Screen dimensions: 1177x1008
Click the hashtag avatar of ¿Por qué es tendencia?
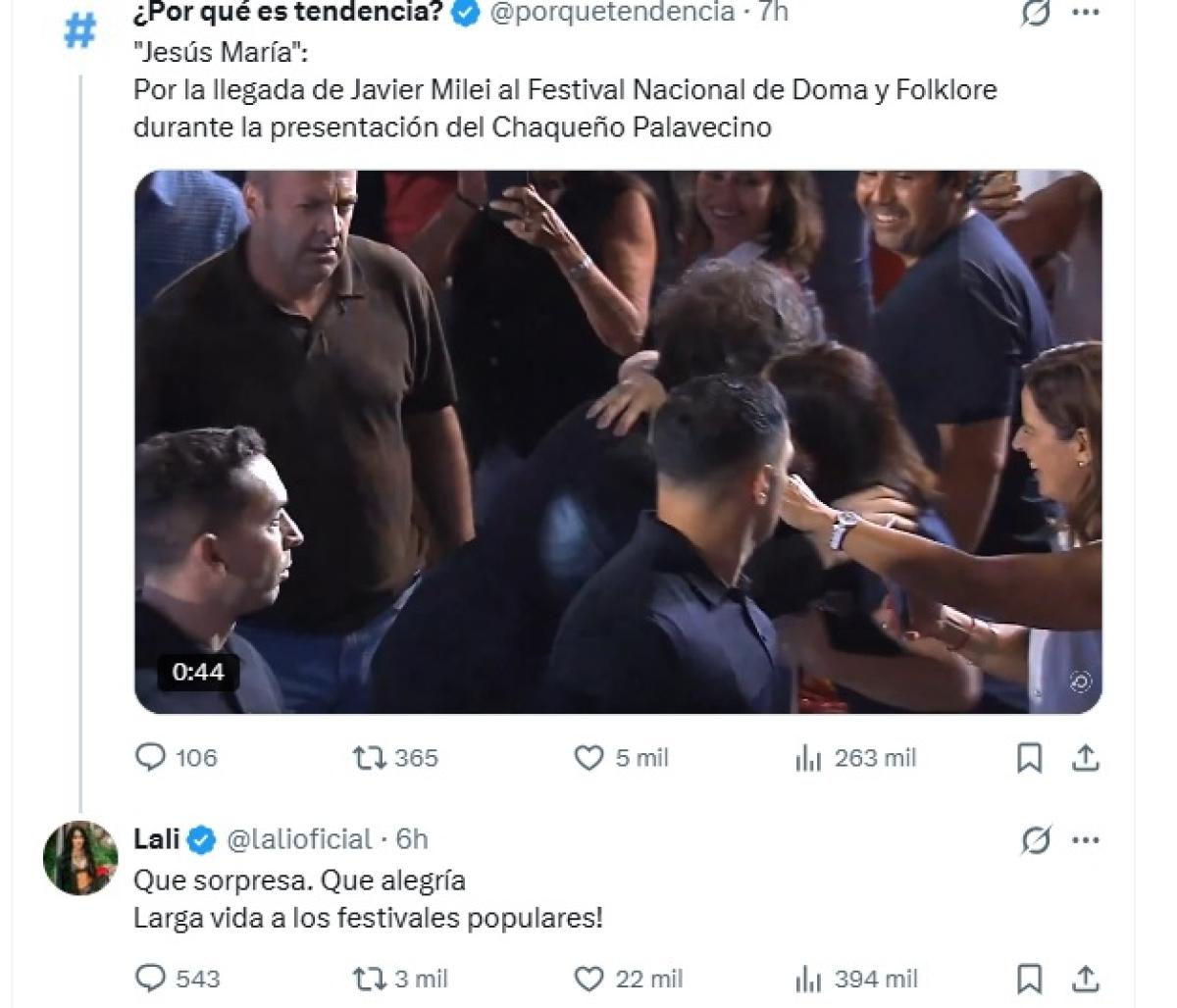coord(79,29)
